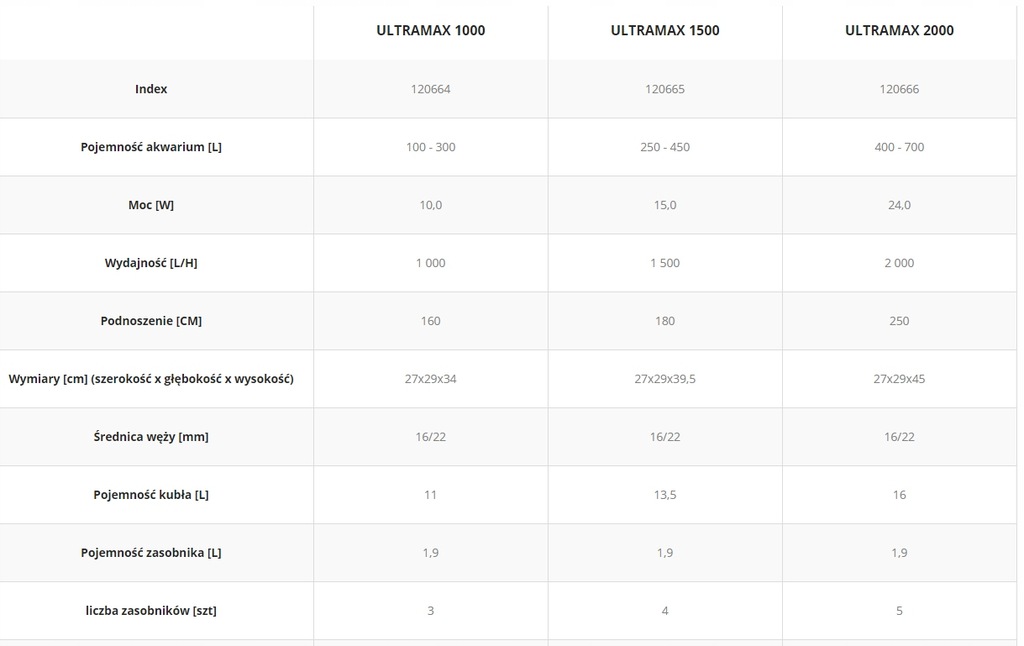Click the Index row label

(x=151, y=89)
